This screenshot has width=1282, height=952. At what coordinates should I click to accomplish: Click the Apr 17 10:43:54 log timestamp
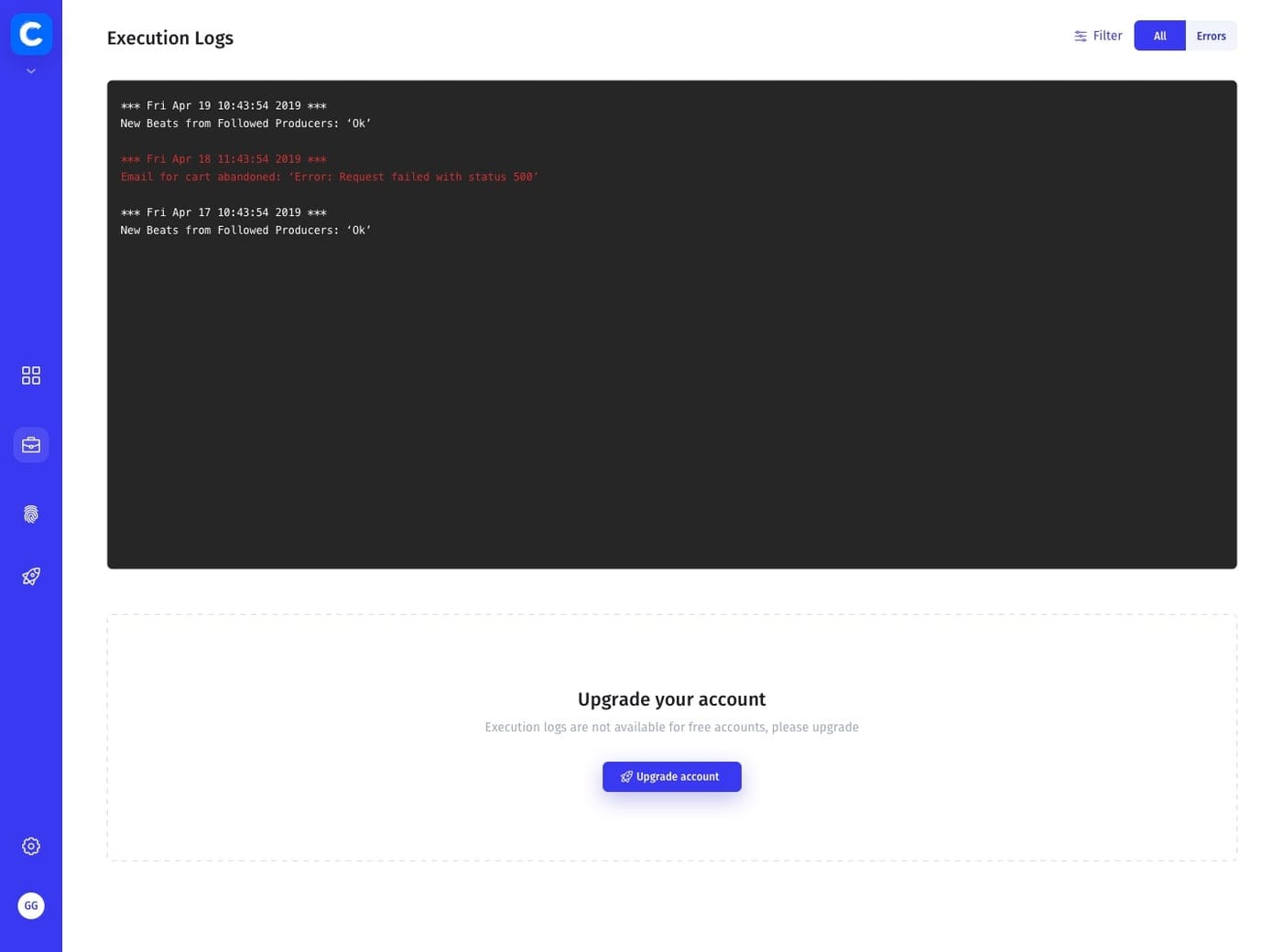[223, 211]
